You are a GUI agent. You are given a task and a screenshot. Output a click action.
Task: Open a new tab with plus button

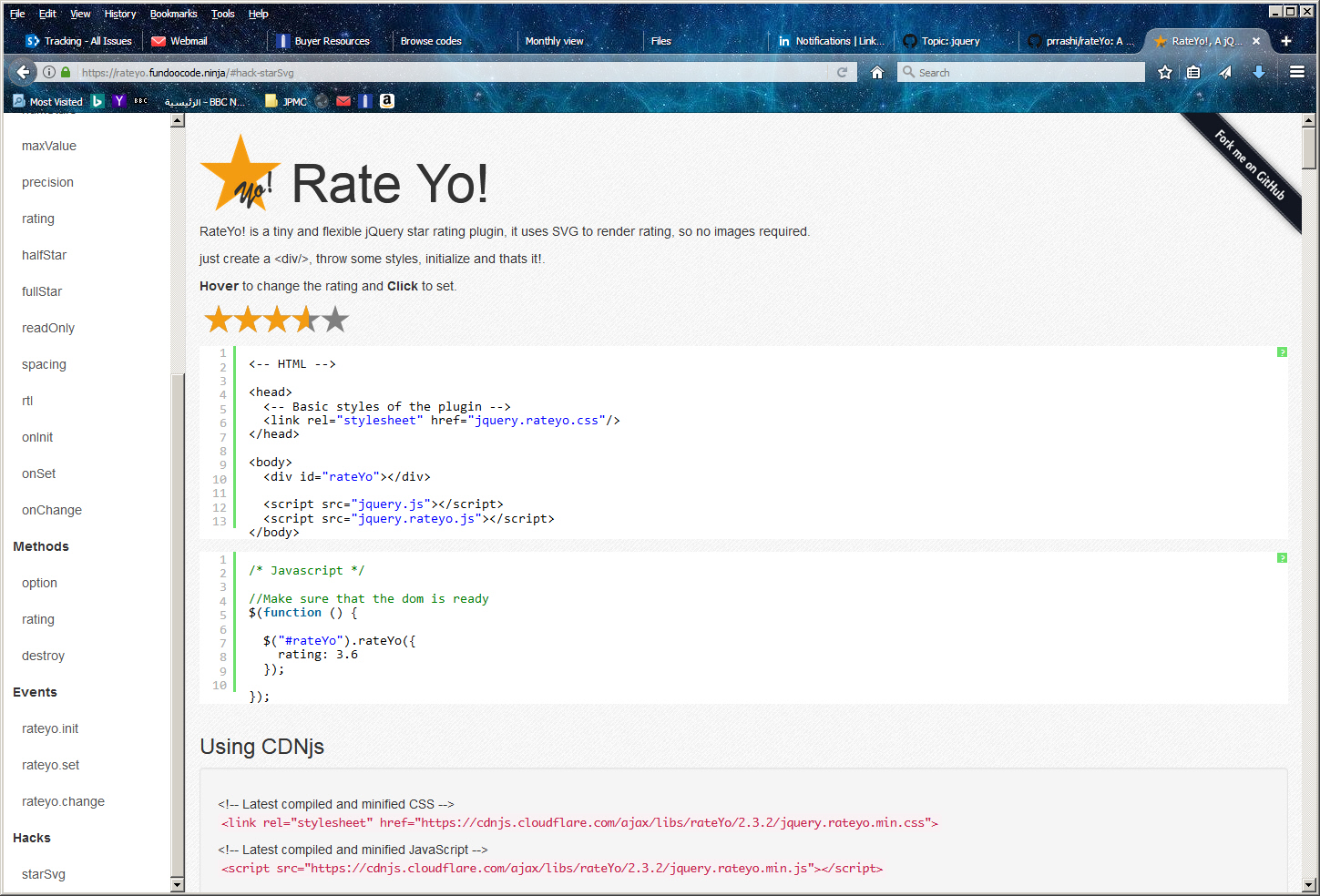click(x=1285, y=41)
